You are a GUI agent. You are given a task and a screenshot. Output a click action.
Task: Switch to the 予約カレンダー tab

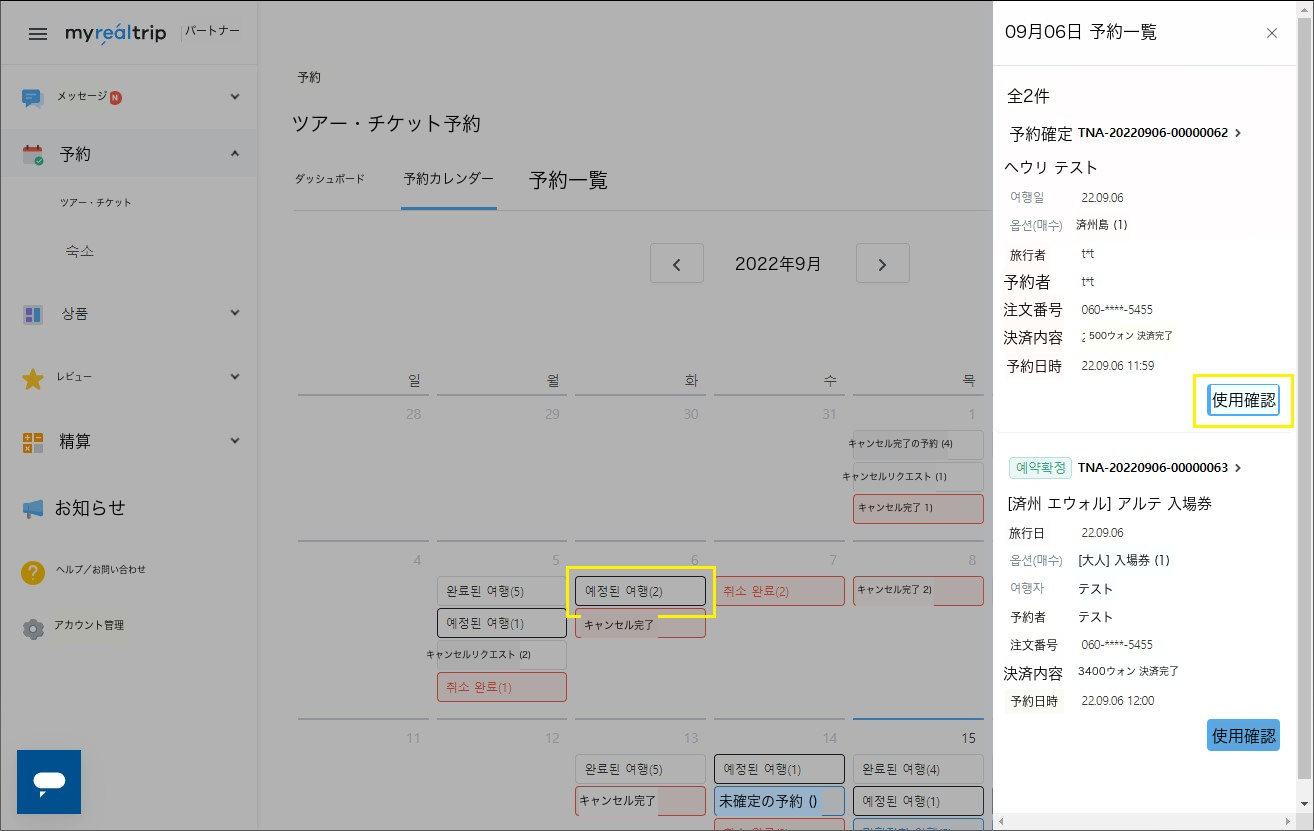(449, 179)
